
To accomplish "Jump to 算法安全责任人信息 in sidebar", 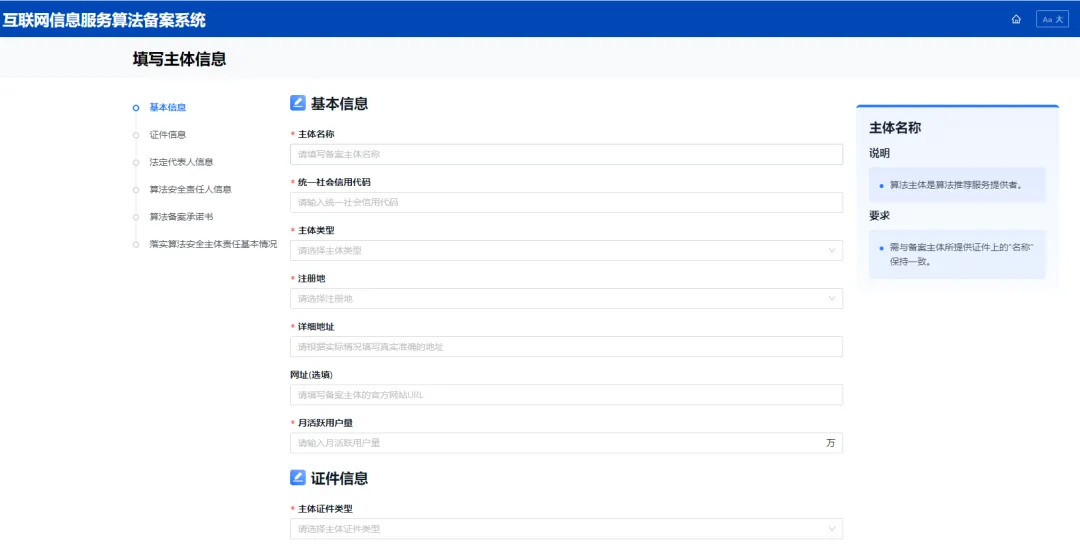I will point(190,189).
